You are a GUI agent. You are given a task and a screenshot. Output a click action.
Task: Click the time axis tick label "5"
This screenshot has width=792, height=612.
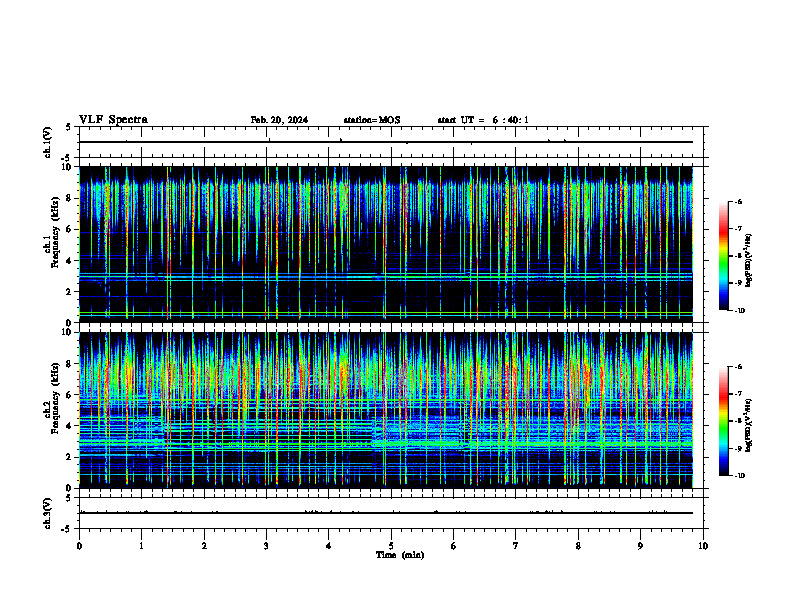point(391,546)
